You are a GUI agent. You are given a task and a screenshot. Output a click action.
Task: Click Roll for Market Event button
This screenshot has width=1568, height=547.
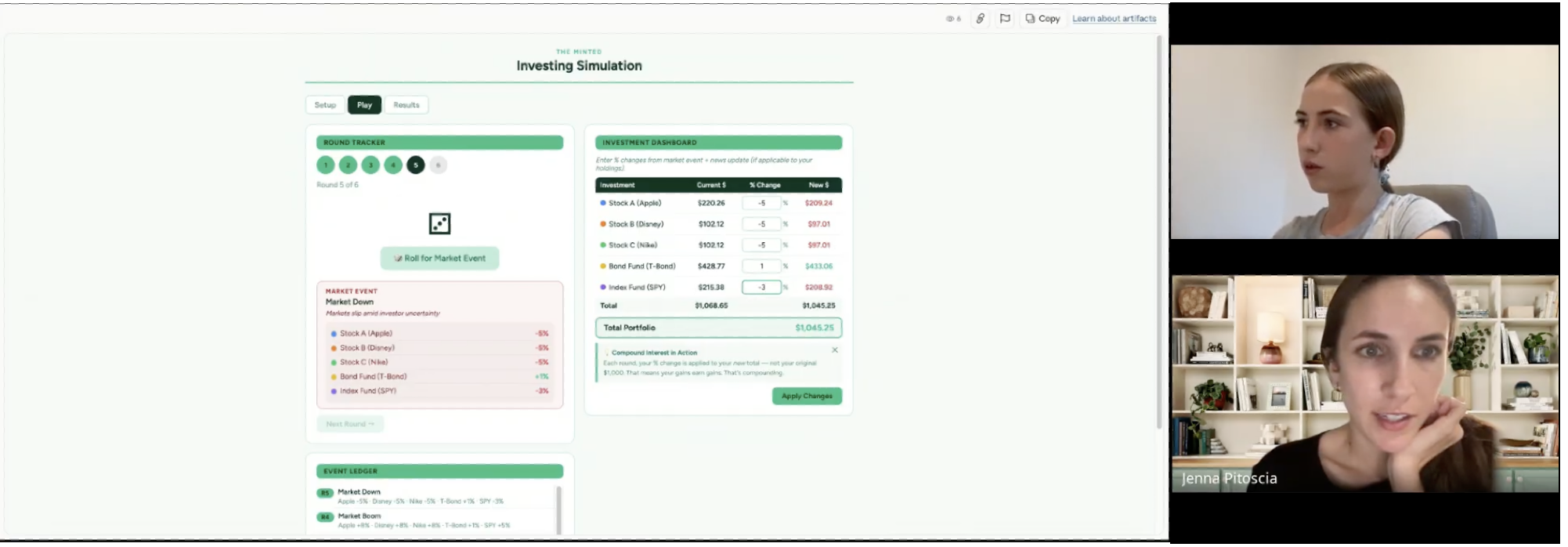439,258
